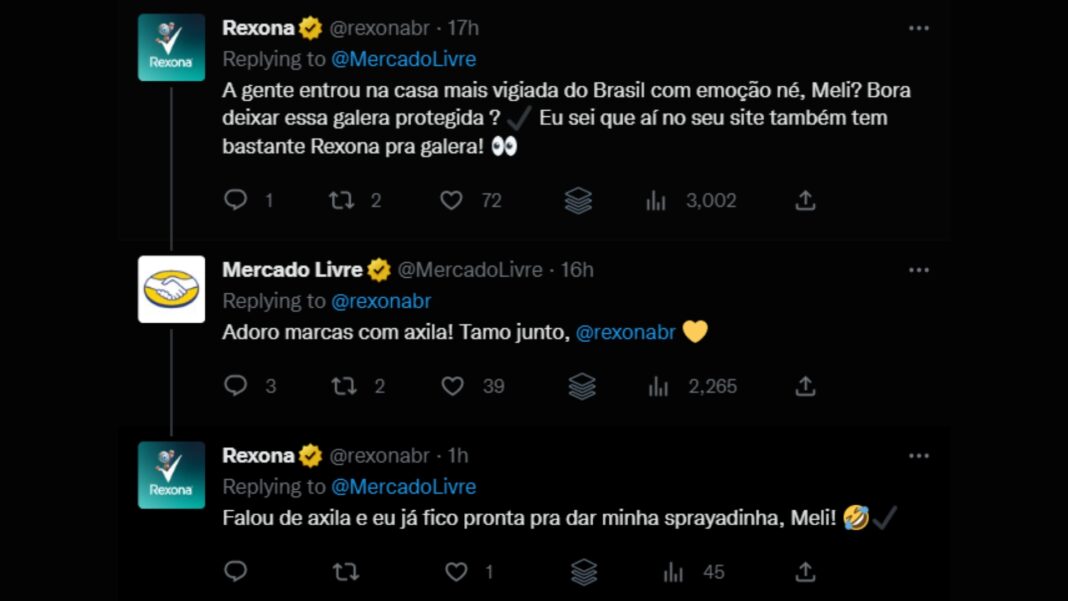The image size is (1068, 601).
Task: Retweet Rexona's latest 1h tweet
Action: [x=346, y=572]
